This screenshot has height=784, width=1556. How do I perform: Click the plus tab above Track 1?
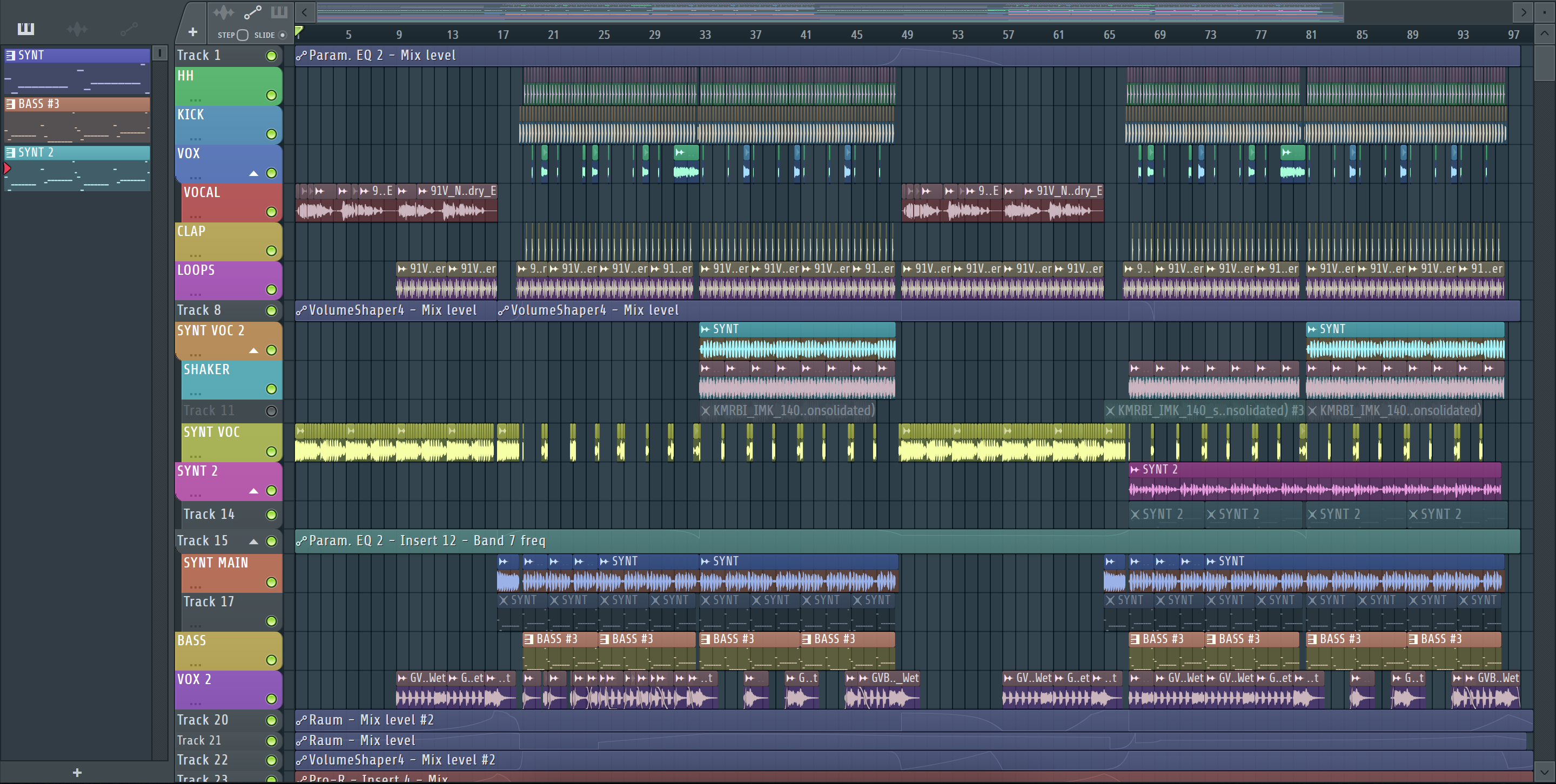point(193,32)
